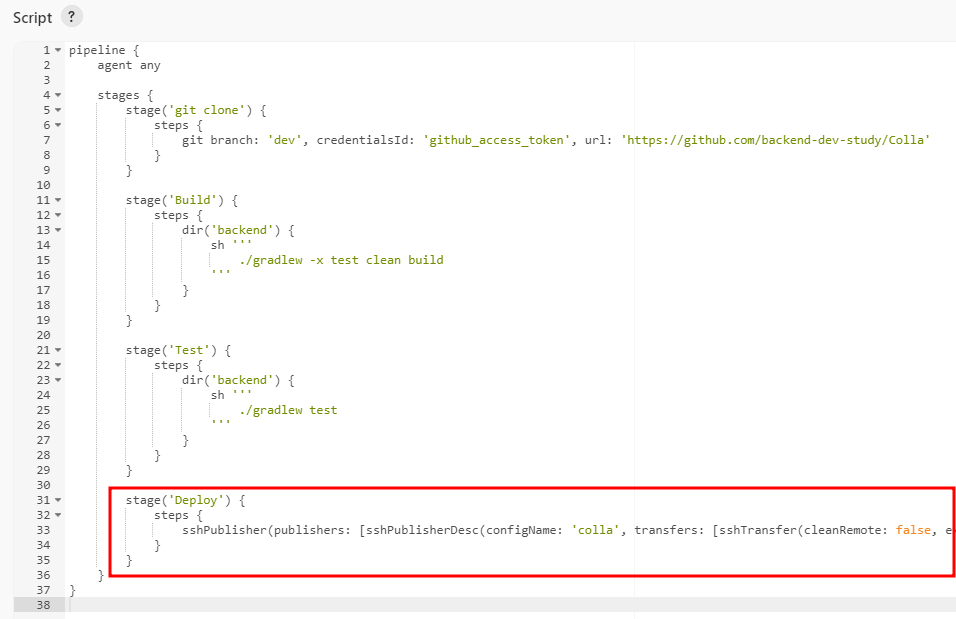Collapse the 'Deploy' stage arrow on line 31
The image size is (956, 619).
58,500
